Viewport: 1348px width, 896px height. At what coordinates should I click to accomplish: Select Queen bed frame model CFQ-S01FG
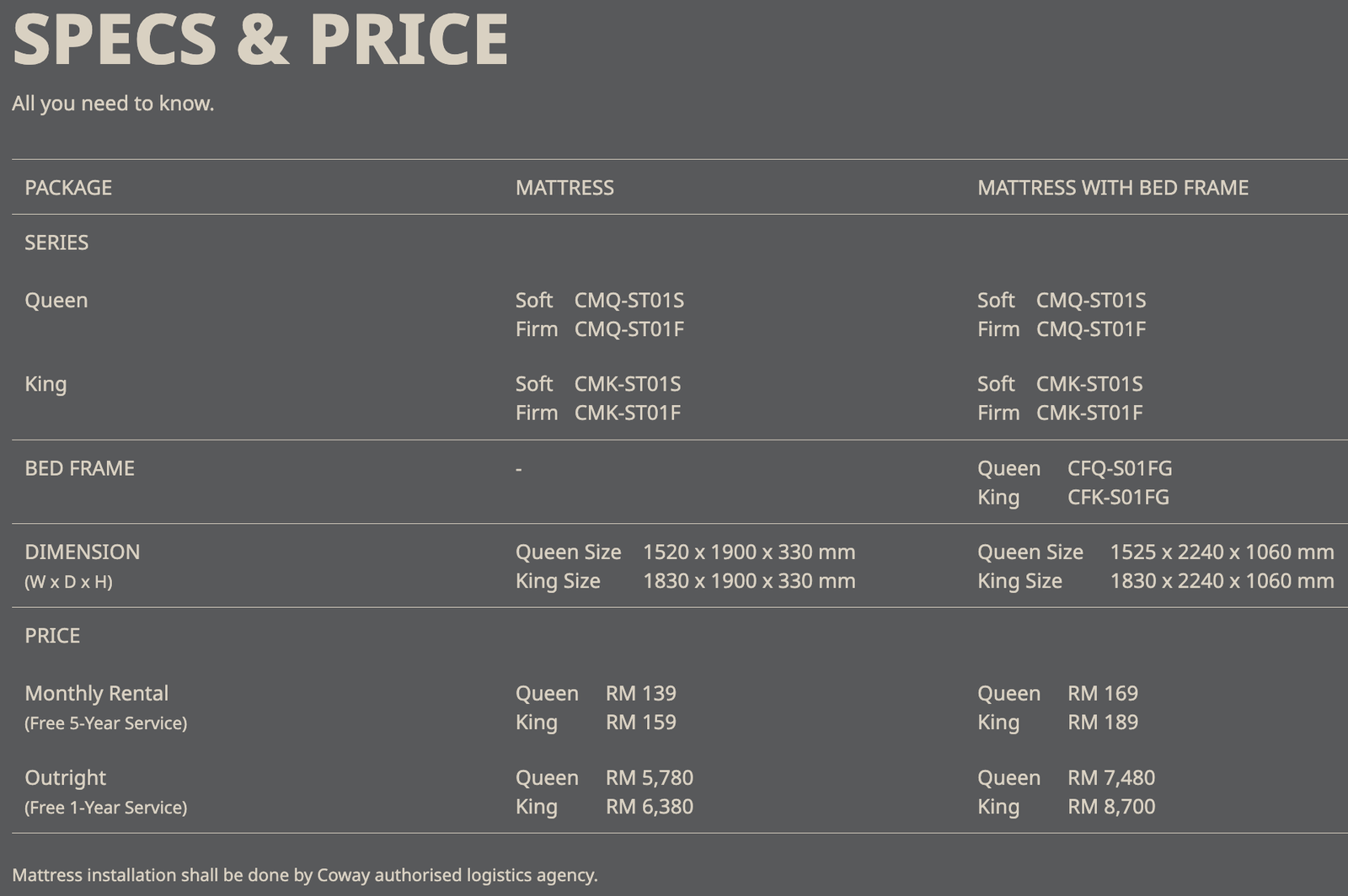click(x=1119, y=468)
